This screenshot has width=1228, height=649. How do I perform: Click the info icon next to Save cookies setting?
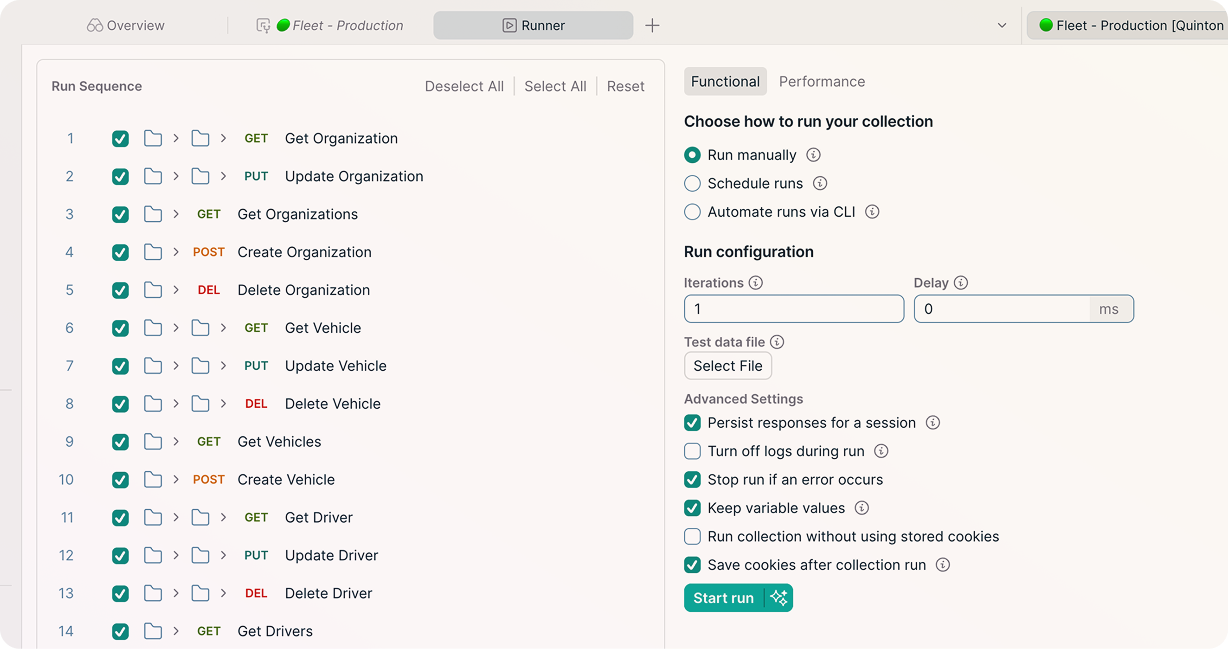pyautogui.click(x=941, y=565)
